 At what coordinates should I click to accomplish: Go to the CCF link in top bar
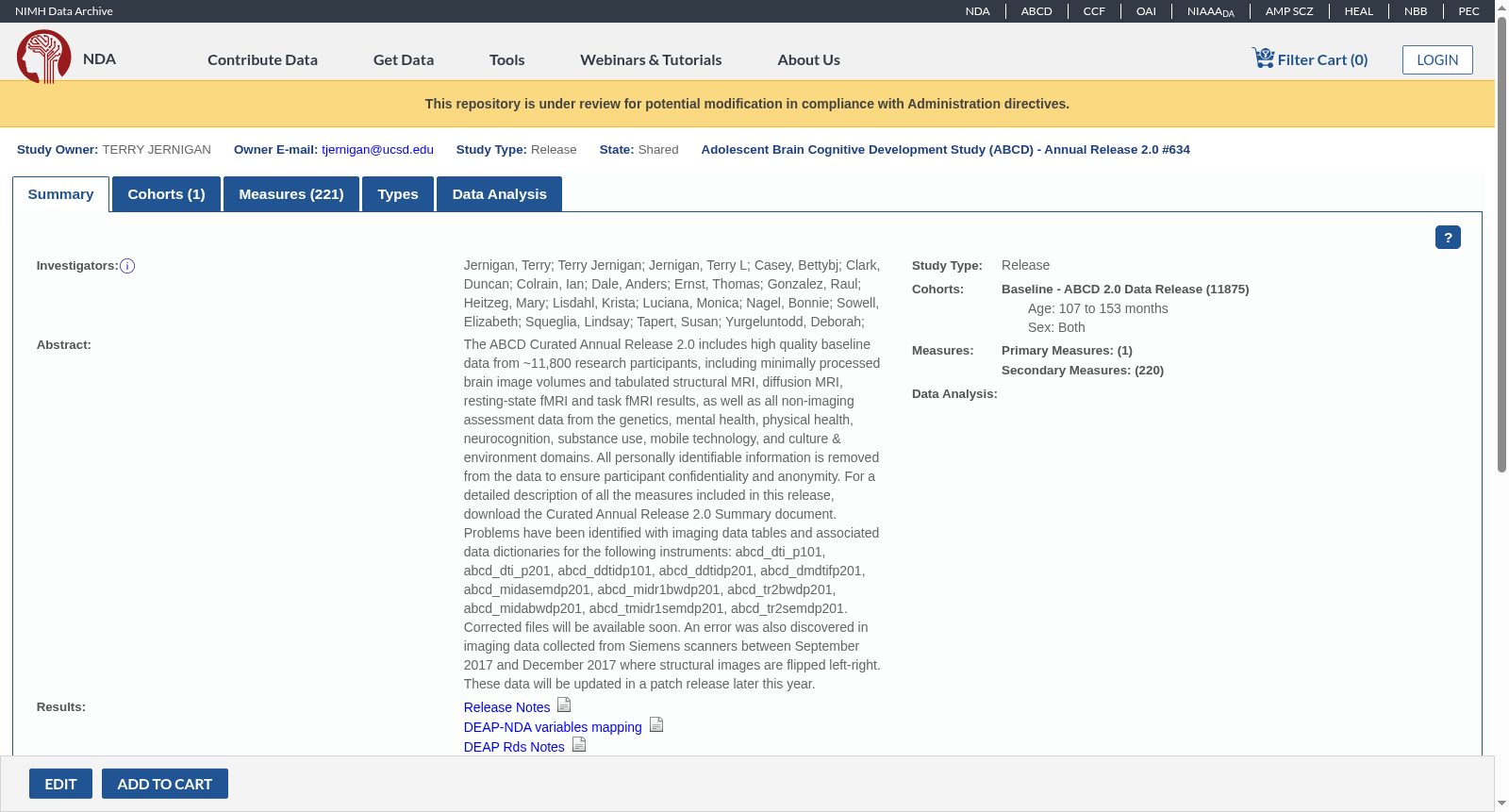tap(1094, 11)
